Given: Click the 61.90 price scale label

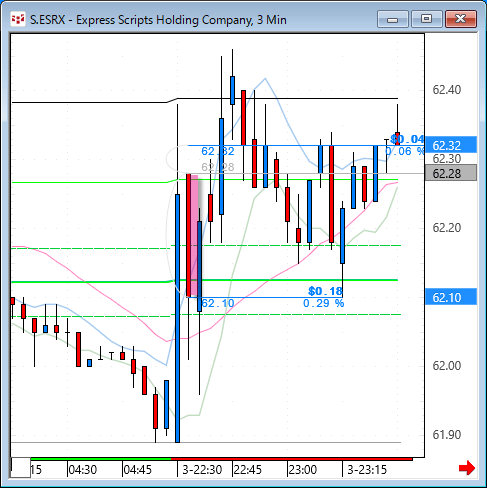Looking at the screenshot, I should tap(447, 435).
